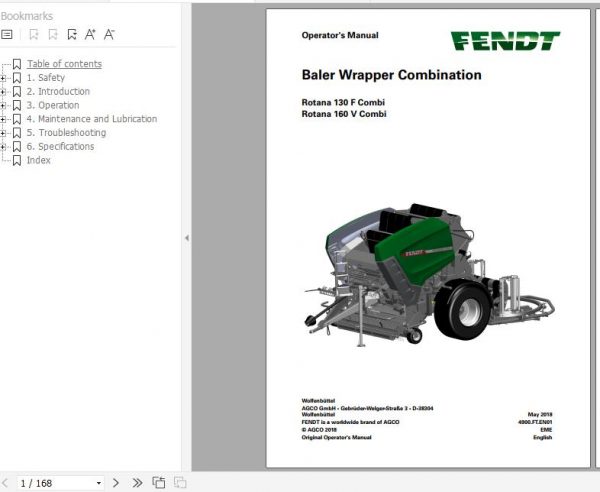Go to 4. Maintenance and Lubrication section
Viewport: 600px width, 492px height.
92,119
